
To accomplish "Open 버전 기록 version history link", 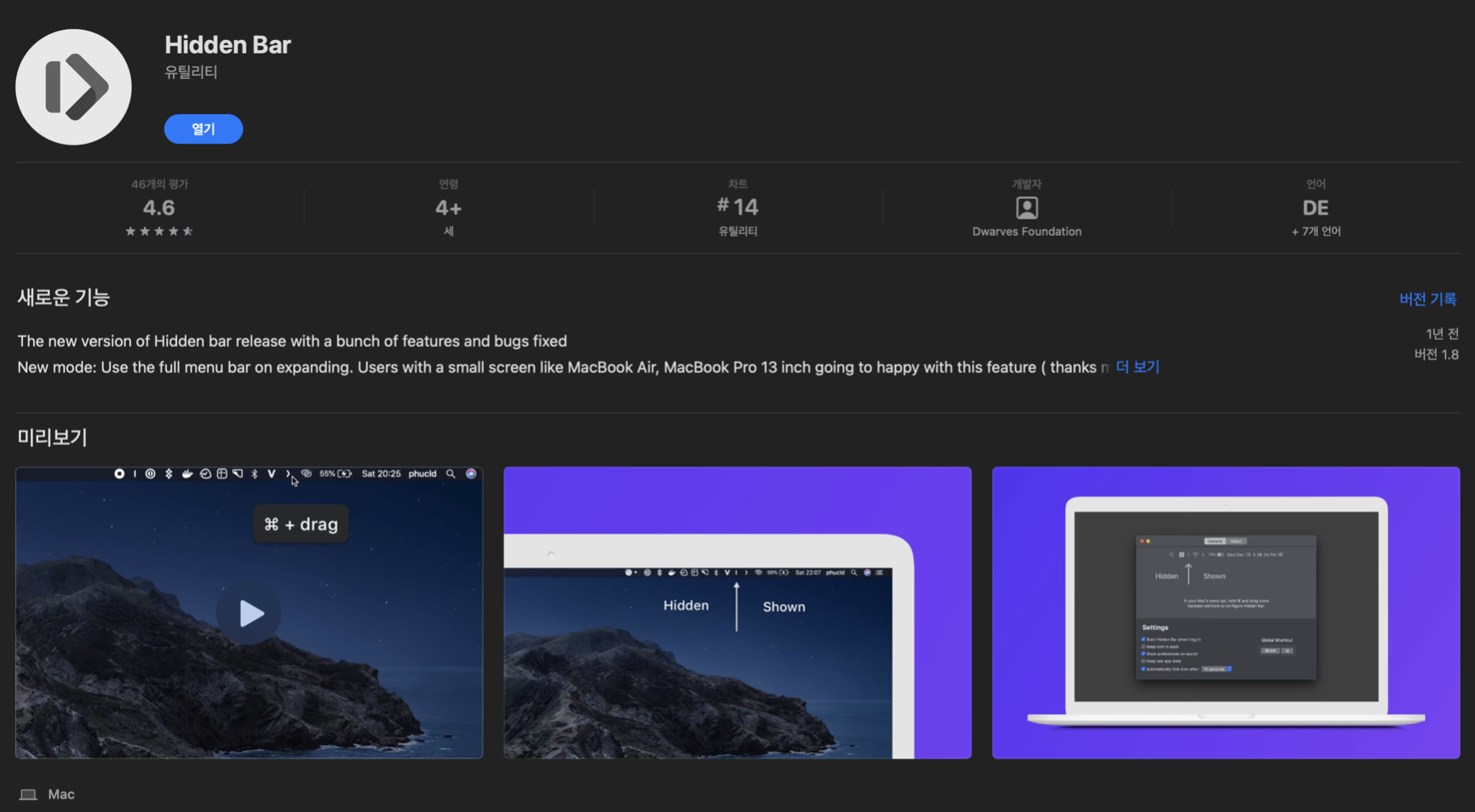I will [x=1427, y=299].
